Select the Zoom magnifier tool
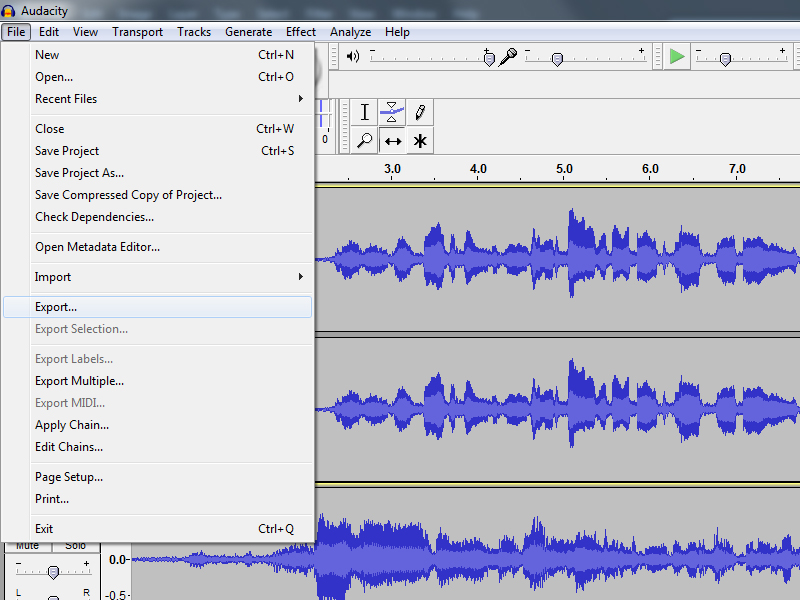The image size is (800, 600). point(364,140)
